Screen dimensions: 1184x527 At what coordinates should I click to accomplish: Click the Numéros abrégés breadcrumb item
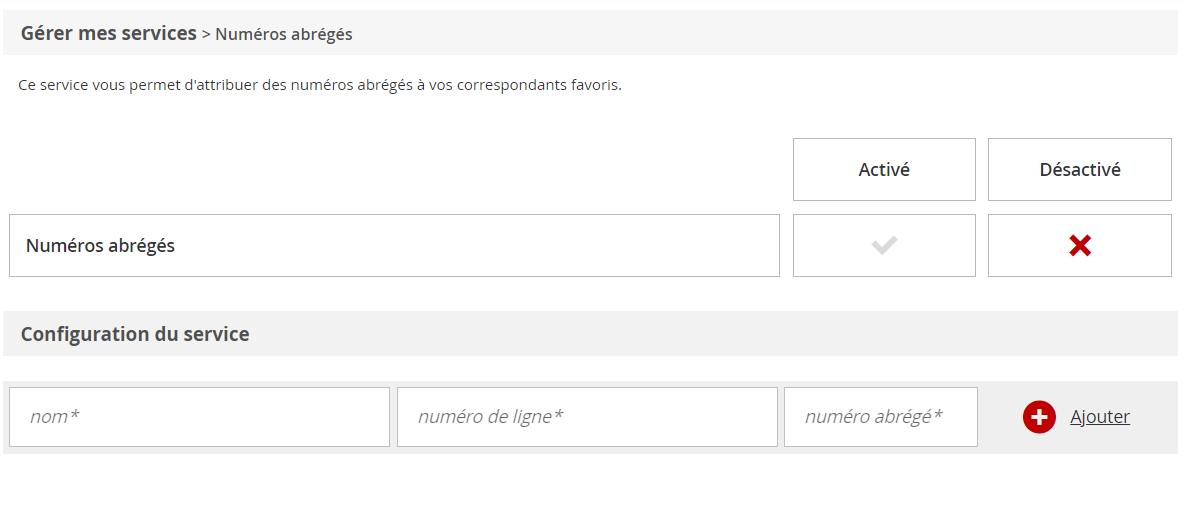coord(284,34)
